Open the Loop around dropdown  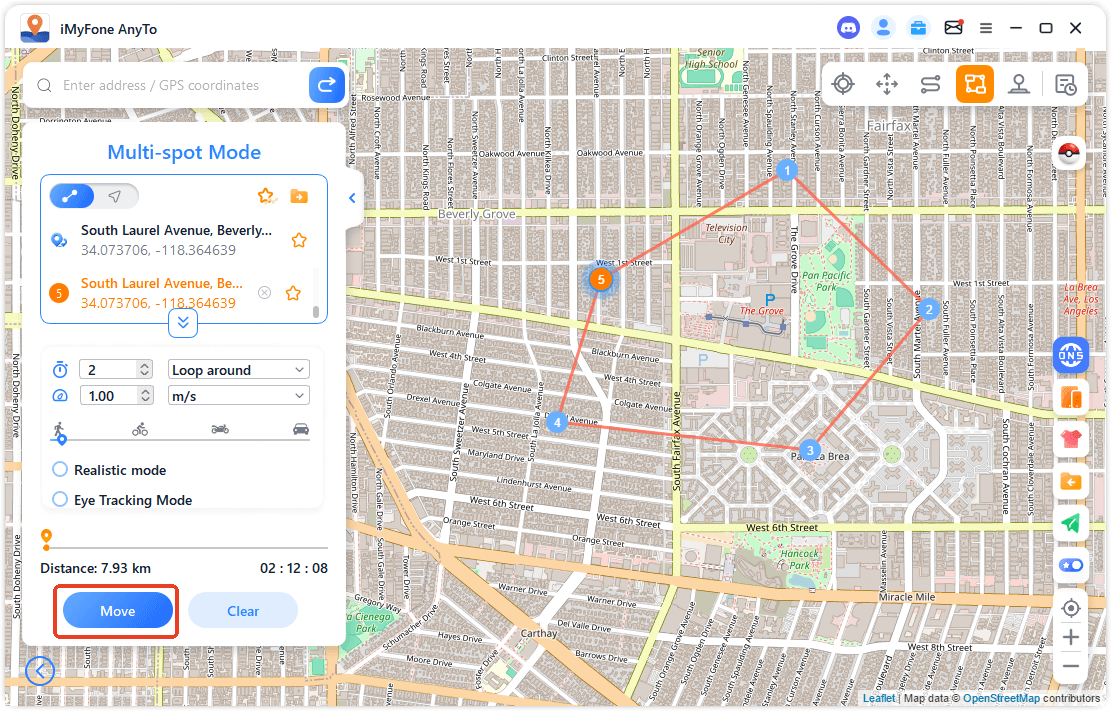[239, 370]
